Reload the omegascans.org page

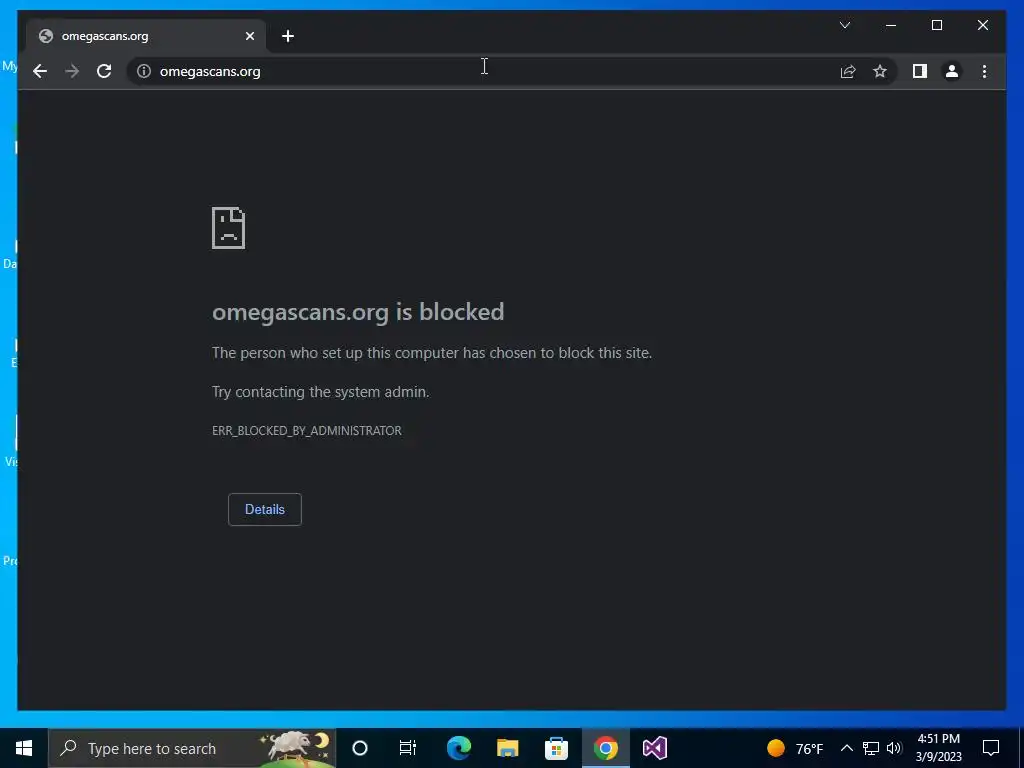104,71
